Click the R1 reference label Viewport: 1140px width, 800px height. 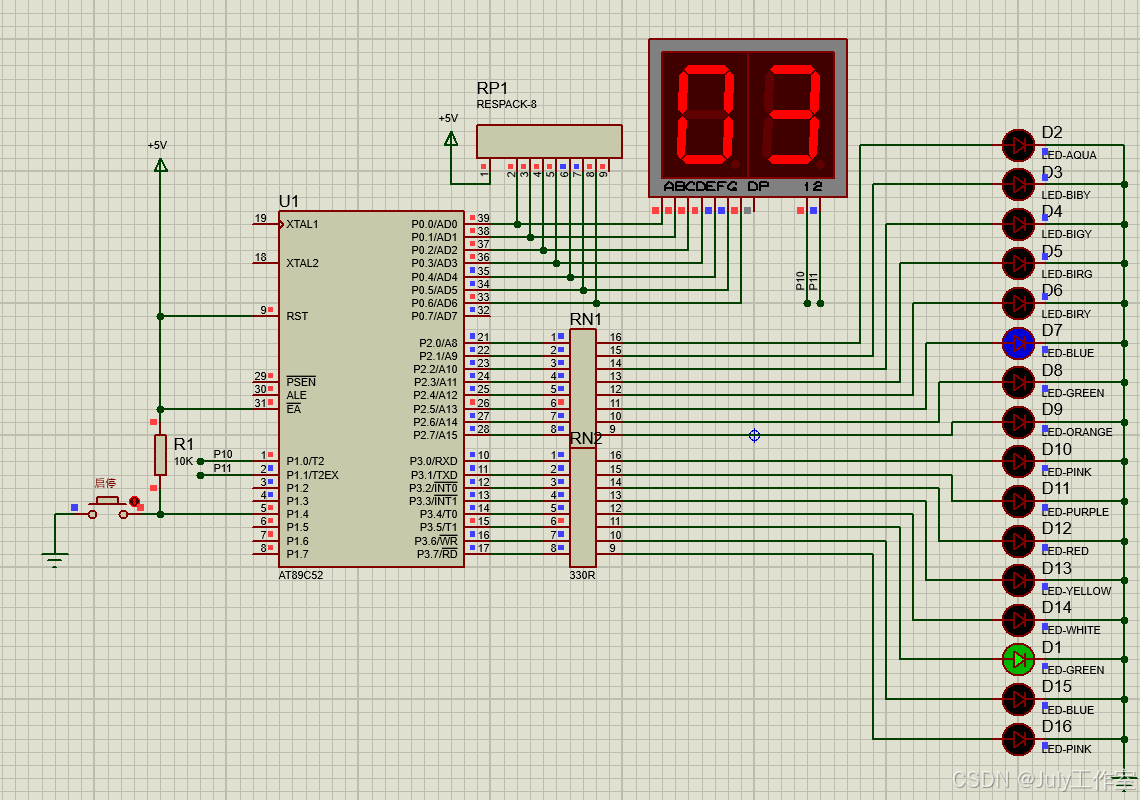click(184, 444)
